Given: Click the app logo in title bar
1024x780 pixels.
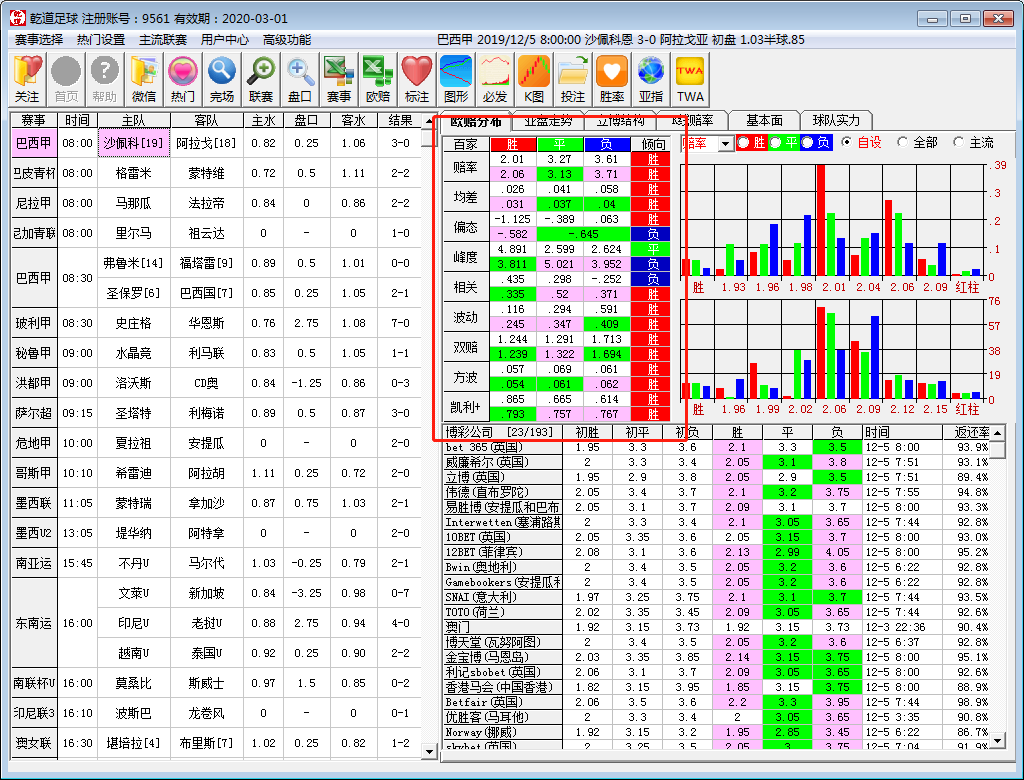Looking at the screenshot, I should [x=18, y=18].
